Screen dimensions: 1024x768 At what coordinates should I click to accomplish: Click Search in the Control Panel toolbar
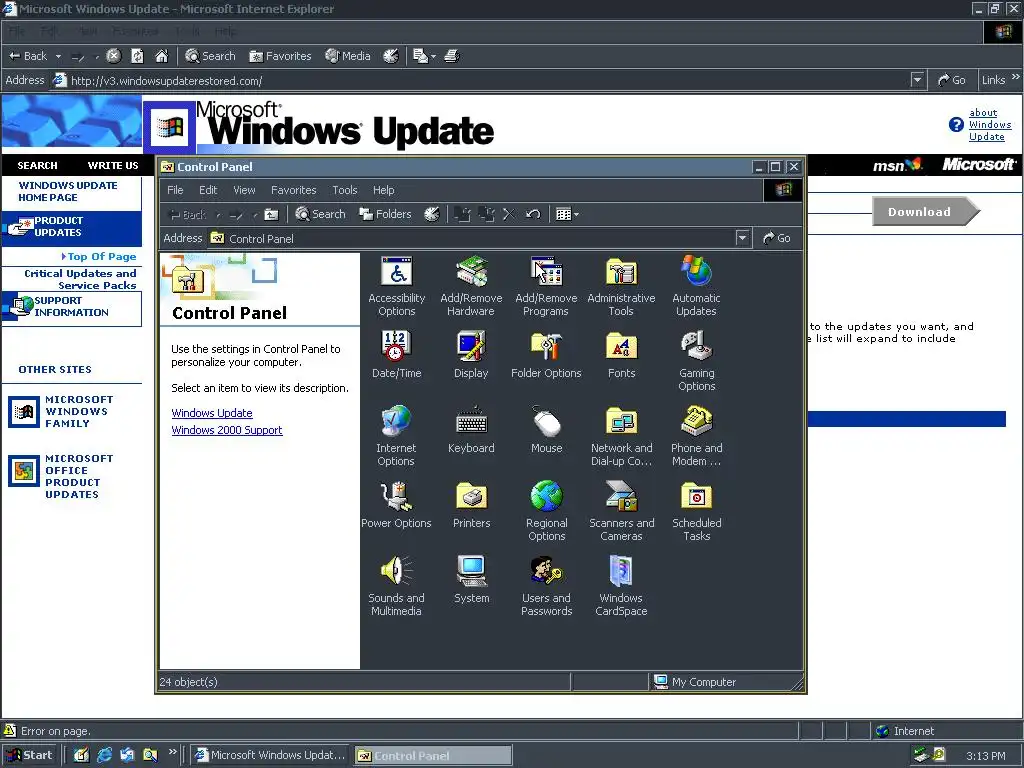(320, 214)
